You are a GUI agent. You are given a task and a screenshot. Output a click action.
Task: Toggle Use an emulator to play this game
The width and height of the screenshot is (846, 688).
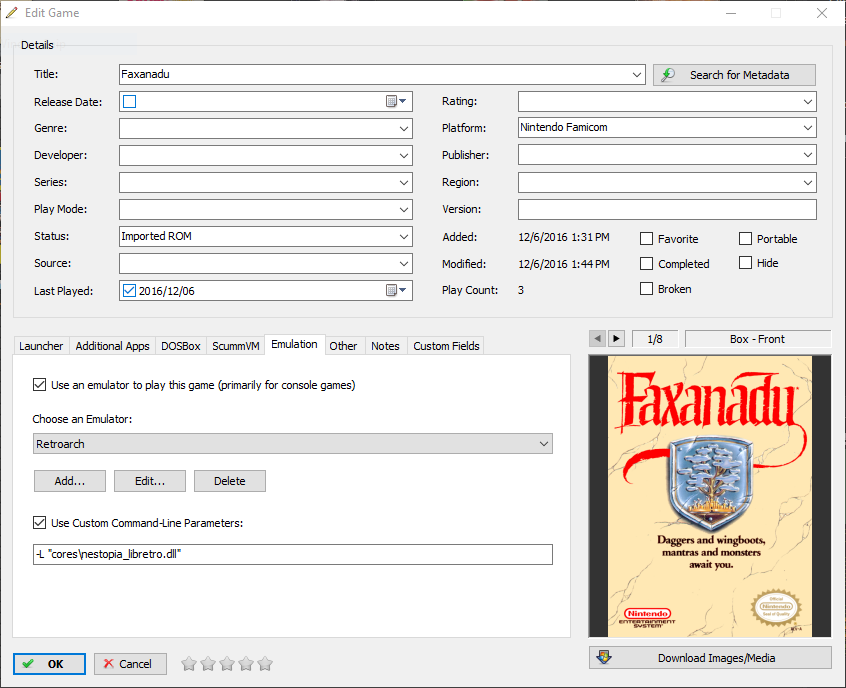pyautogui.click(x=39, y=385)
